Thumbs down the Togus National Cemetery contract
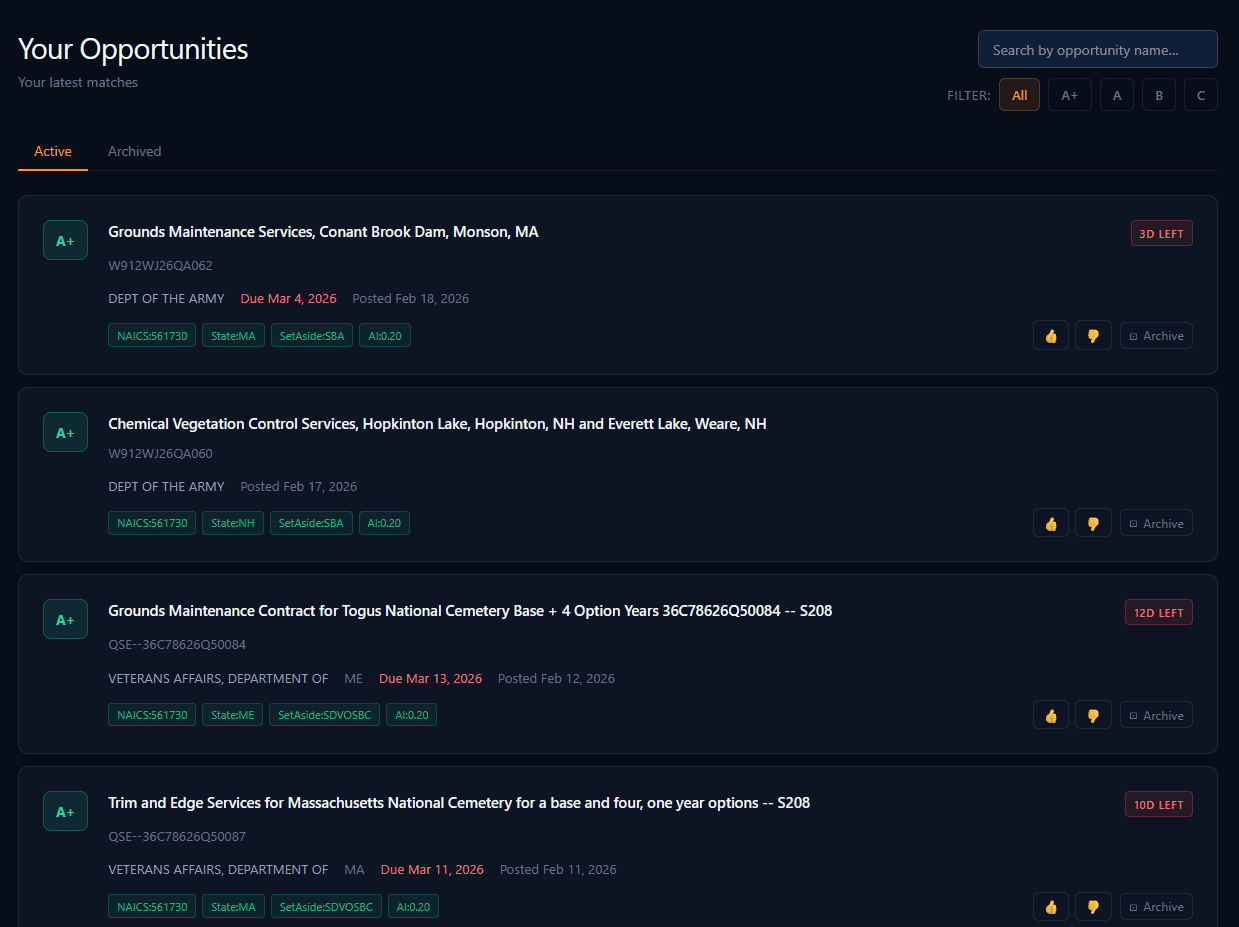1239x927 pixels. pyautogui.click(x=1093, y=714)
